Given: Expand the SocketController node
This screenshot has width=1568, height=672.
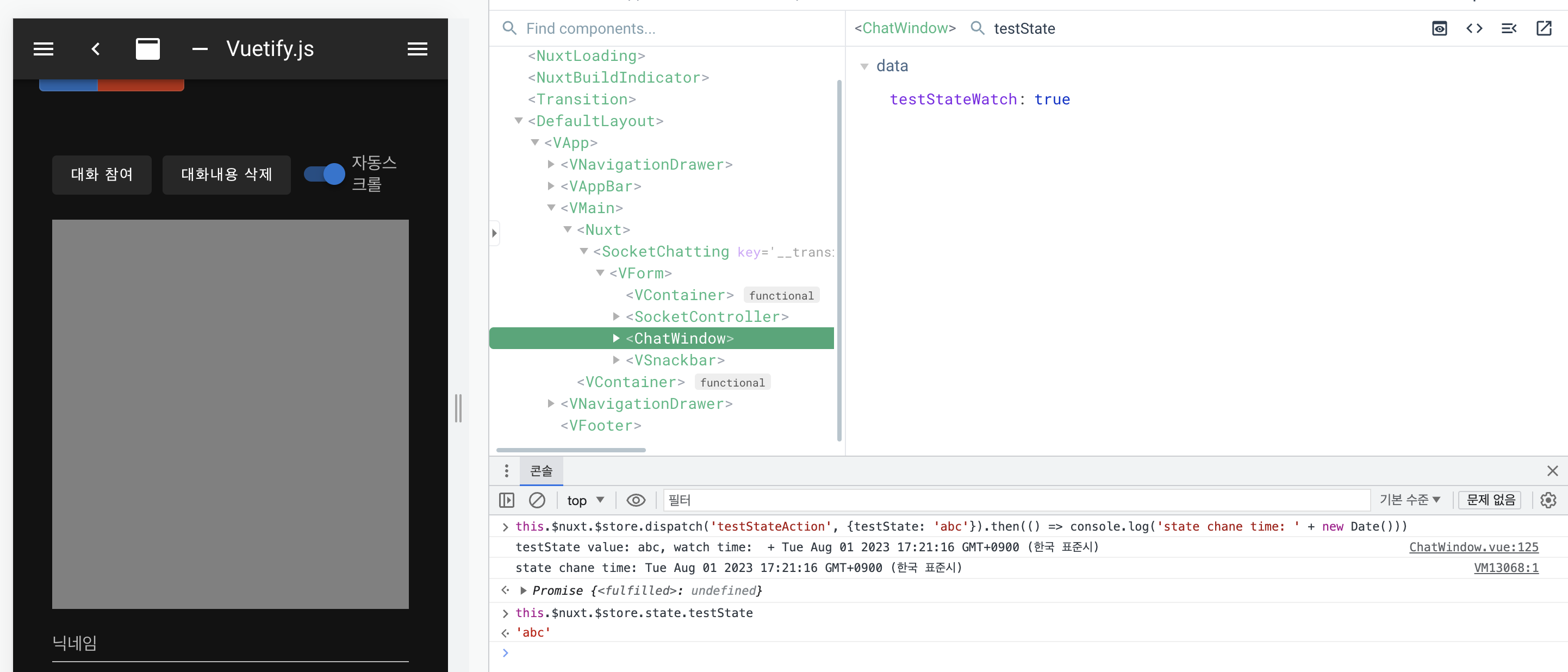Looking at the screenshot, I should click(616, 316).
